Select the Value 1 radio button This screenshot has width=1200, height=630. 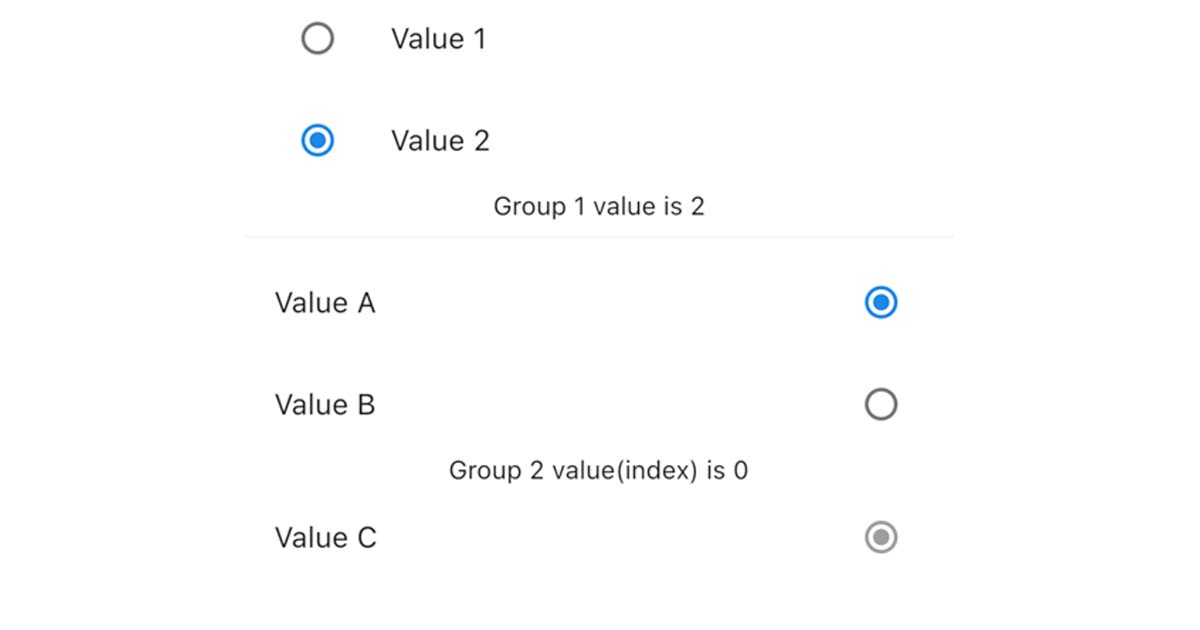click(317, 39)
